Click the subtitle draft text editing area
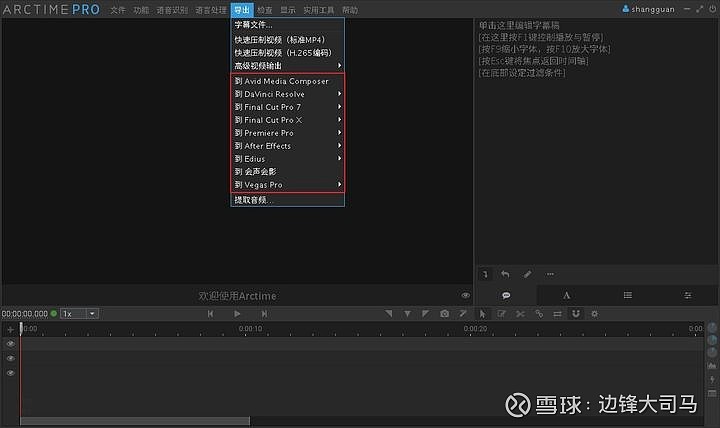The image size is (720, 428). click(x=596, y=142)
